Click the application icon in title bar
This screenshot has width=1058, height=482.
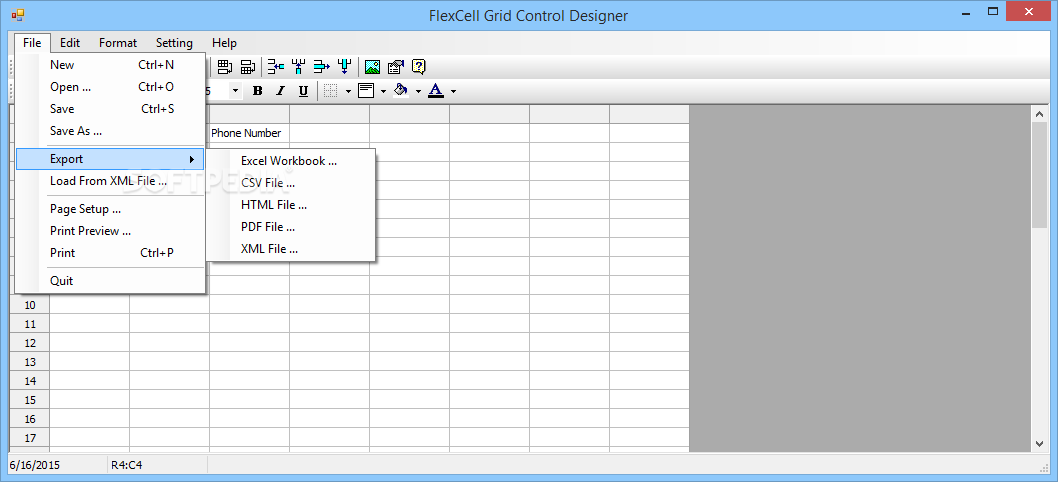click(17, 14)
